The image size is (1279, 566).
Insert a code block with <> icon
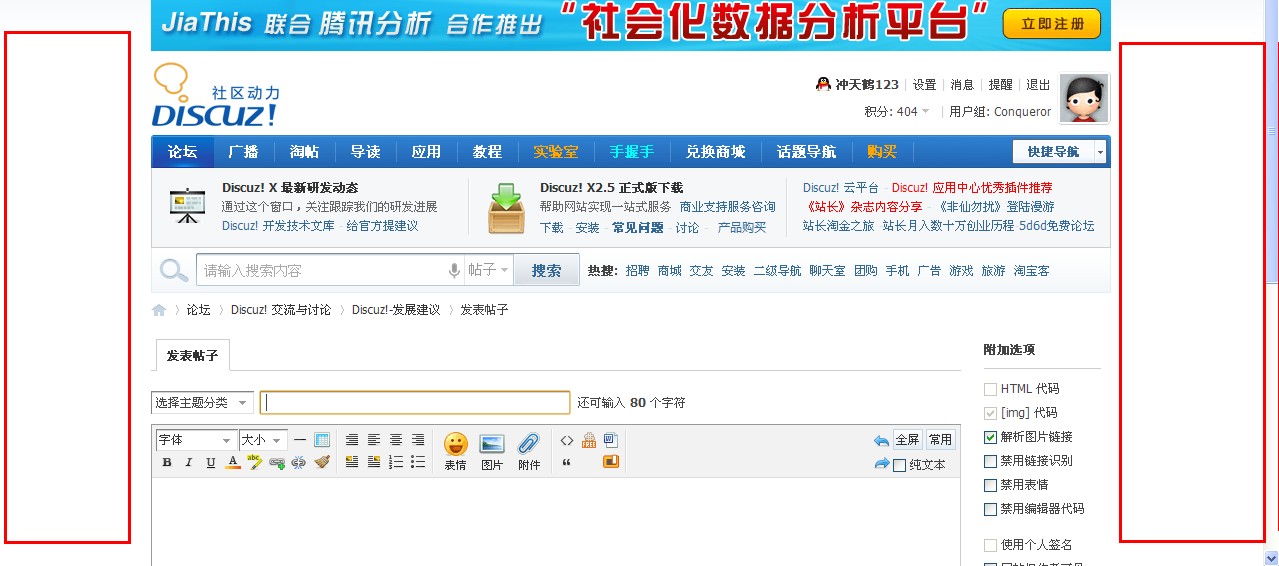click(x=567, y=440)
